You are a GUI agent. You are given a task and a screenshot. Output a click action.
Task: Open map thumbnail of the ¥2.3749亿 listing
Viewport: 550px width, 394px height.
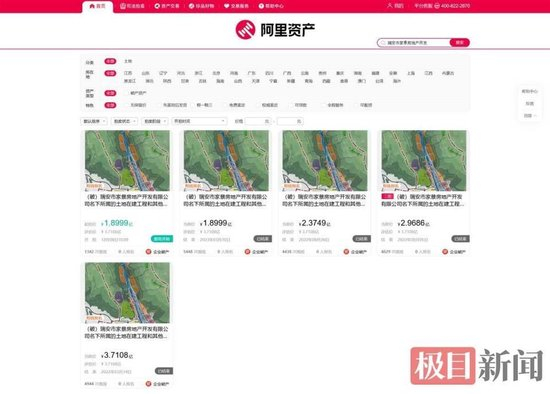[x=325, y=161]
